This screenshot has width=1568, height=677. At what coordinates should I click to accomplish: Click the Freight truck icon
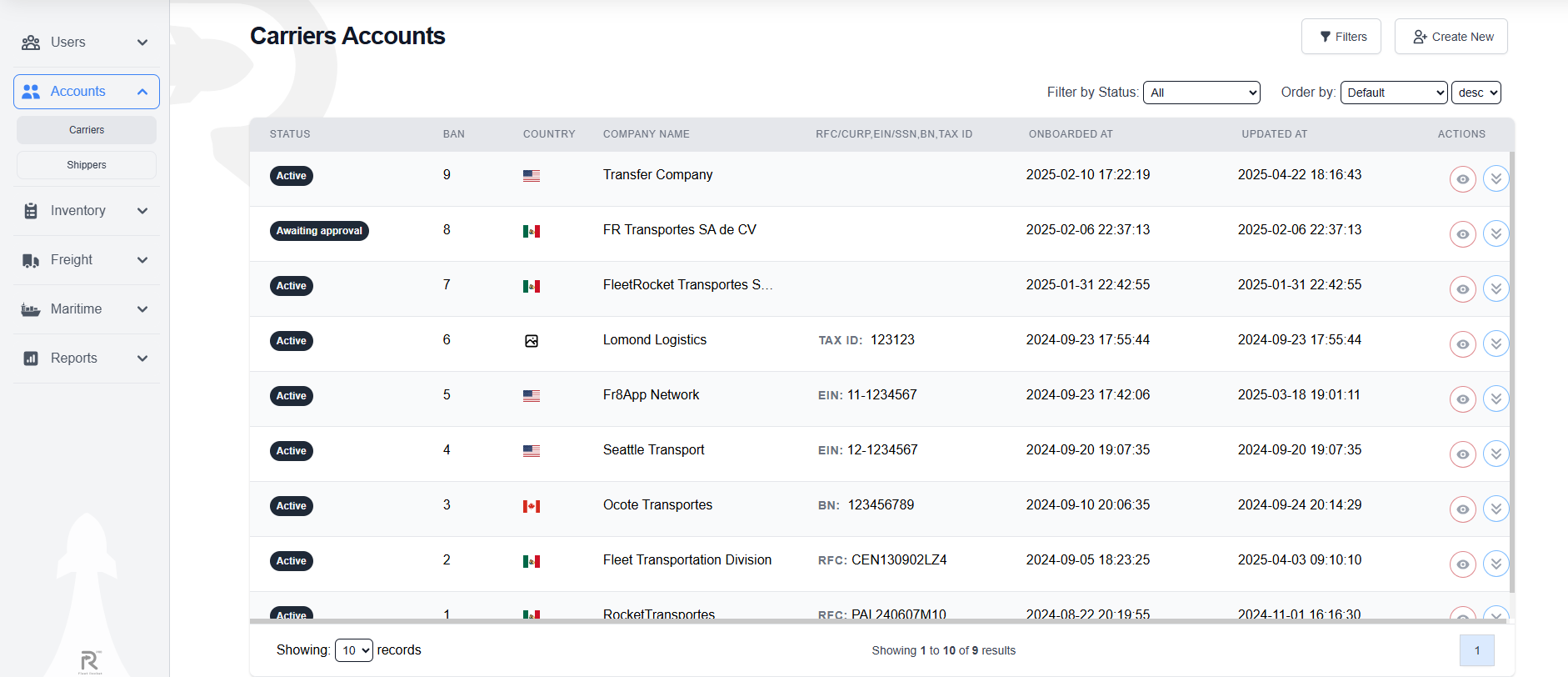click(x=31, y=260)
